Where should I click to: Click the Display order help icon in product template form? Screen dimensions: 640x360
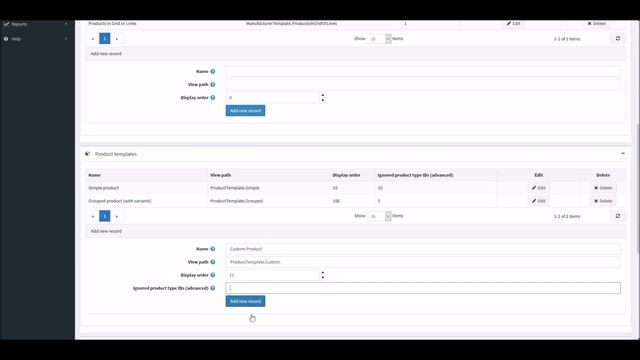[213, 275]
